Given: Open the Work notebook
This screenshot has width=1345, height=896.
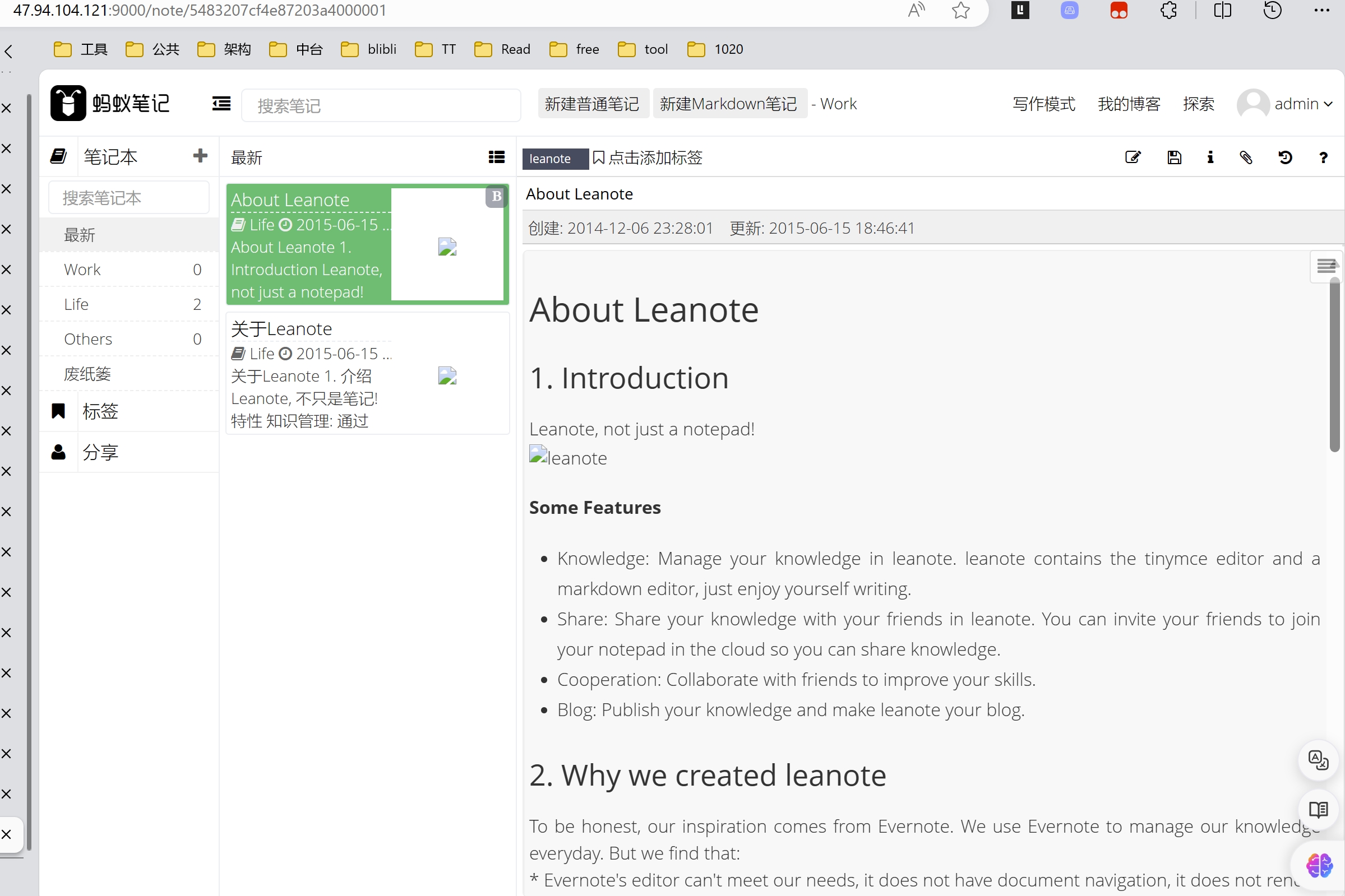Looking at the screenshot, I should (x=129, y=270).
